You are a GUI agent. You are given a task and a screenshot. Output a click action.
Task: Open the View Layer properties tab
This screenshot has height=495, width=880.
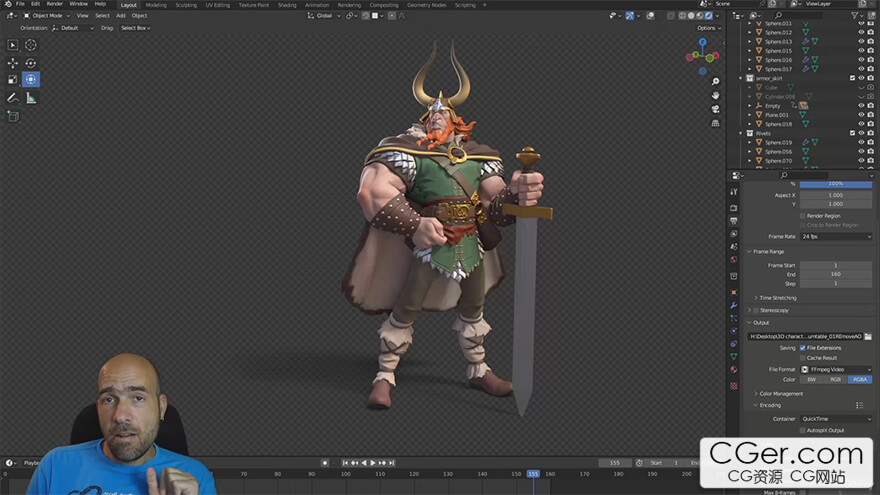tap(734, 233)
